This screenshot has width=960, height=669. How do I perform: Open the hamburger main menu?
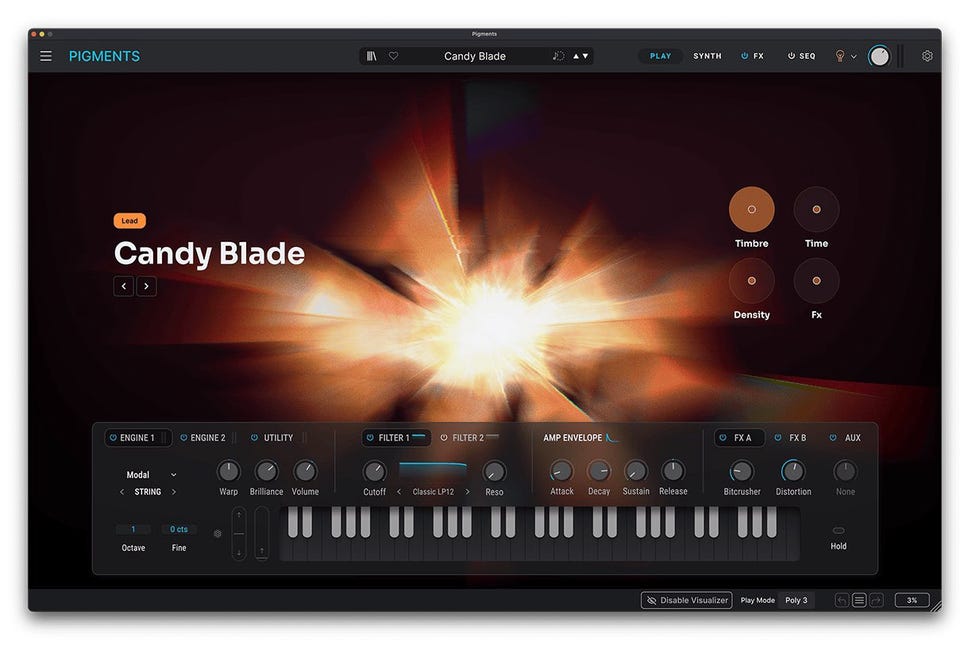click(46, 56)
